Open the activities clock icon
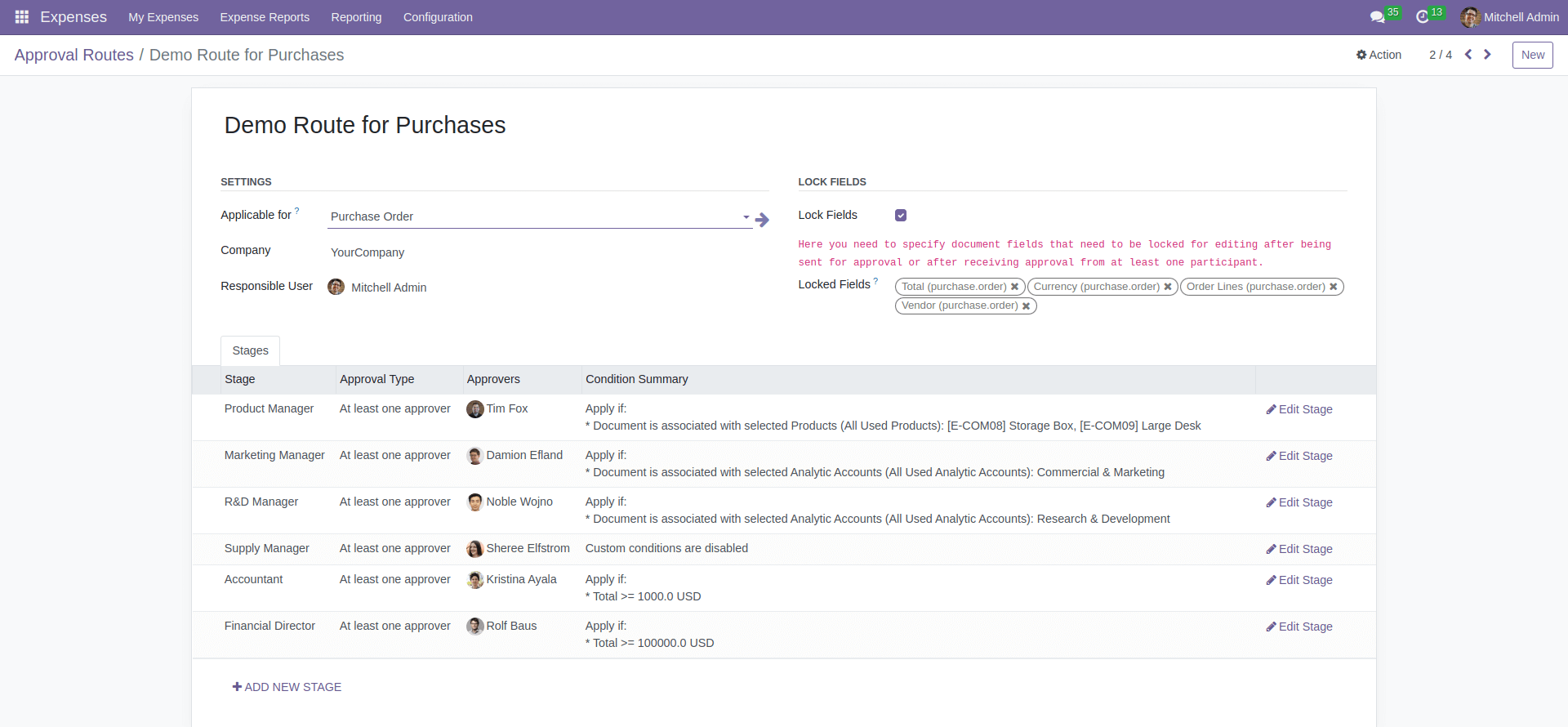 (x=1422, y=17)
